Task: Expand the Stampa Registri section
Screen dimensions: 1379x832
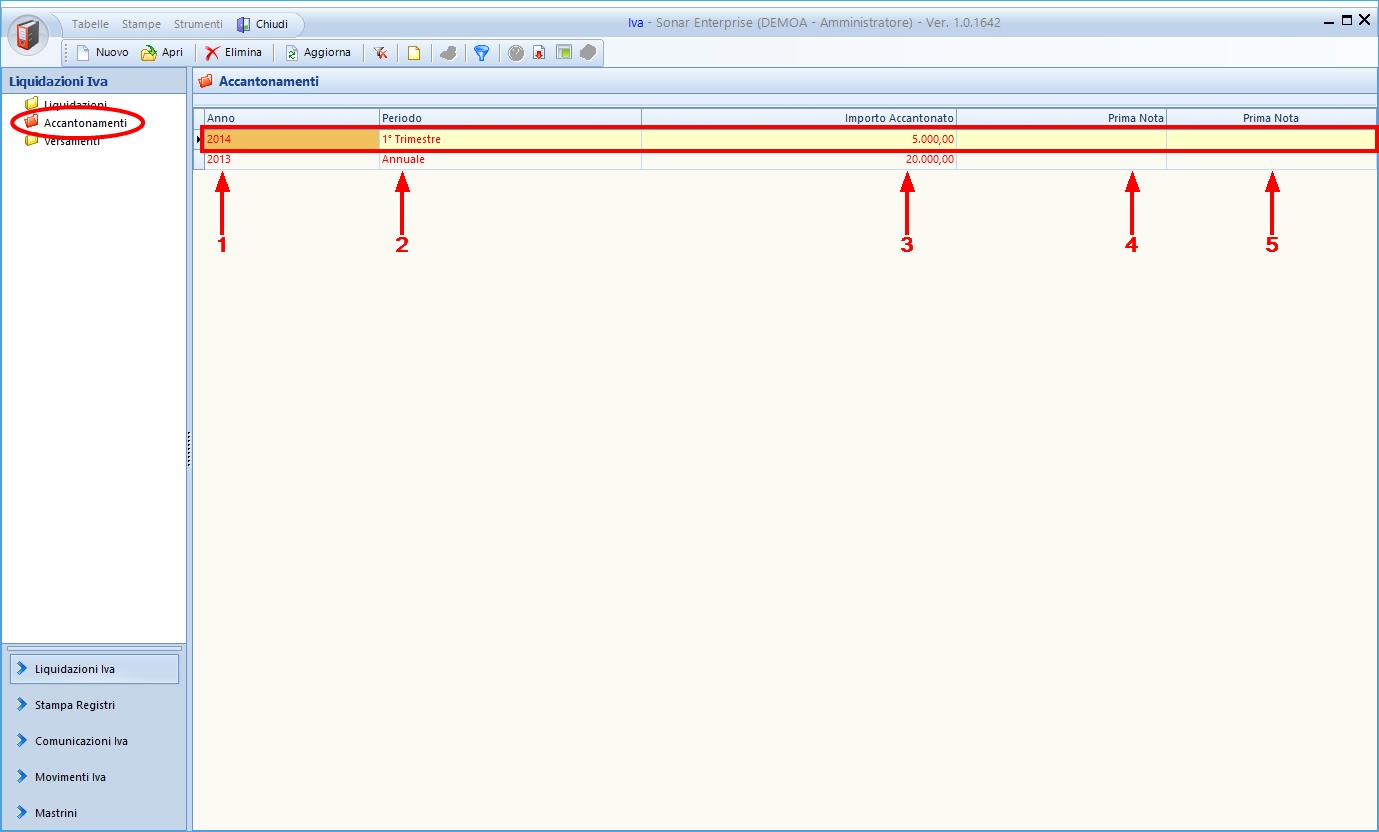Action: (75, 705)
